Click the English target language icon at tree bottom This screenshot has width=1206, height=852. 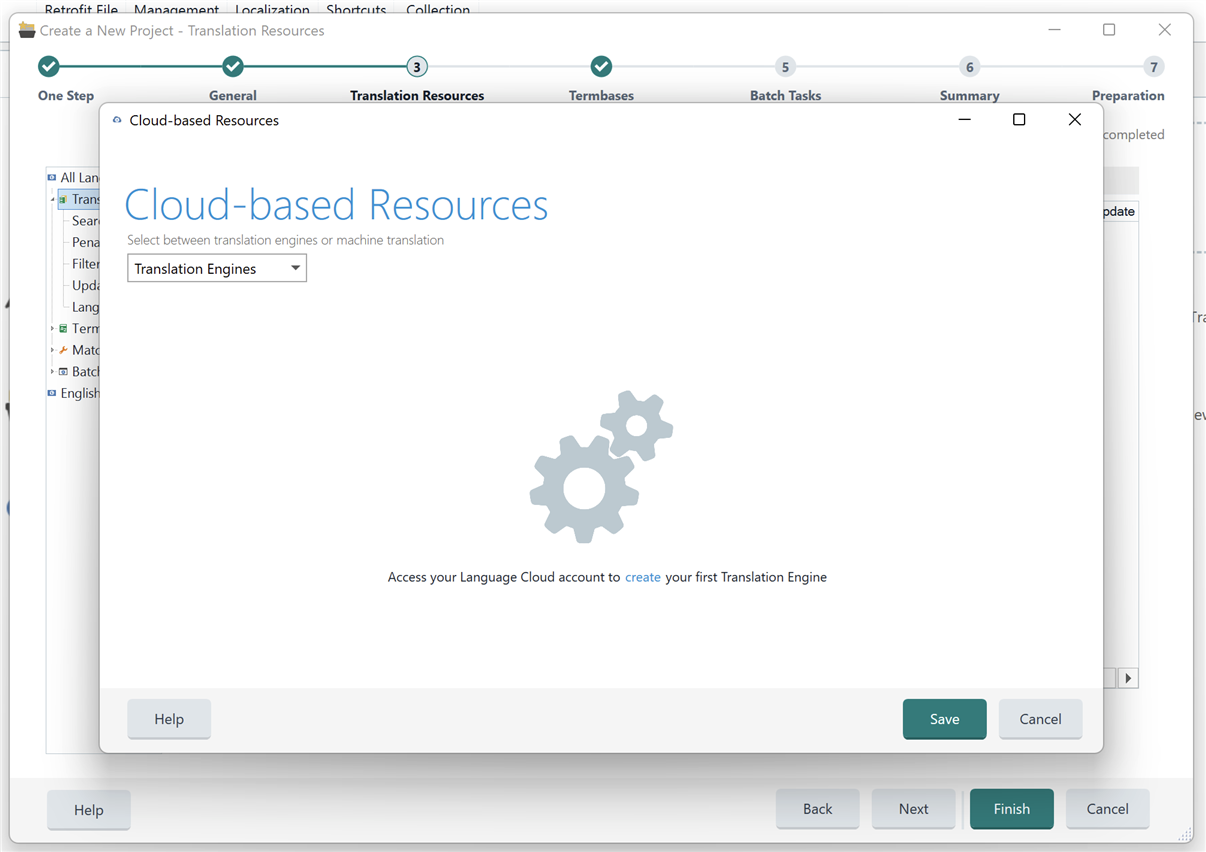pyautogui.click(x=51, y=393)
